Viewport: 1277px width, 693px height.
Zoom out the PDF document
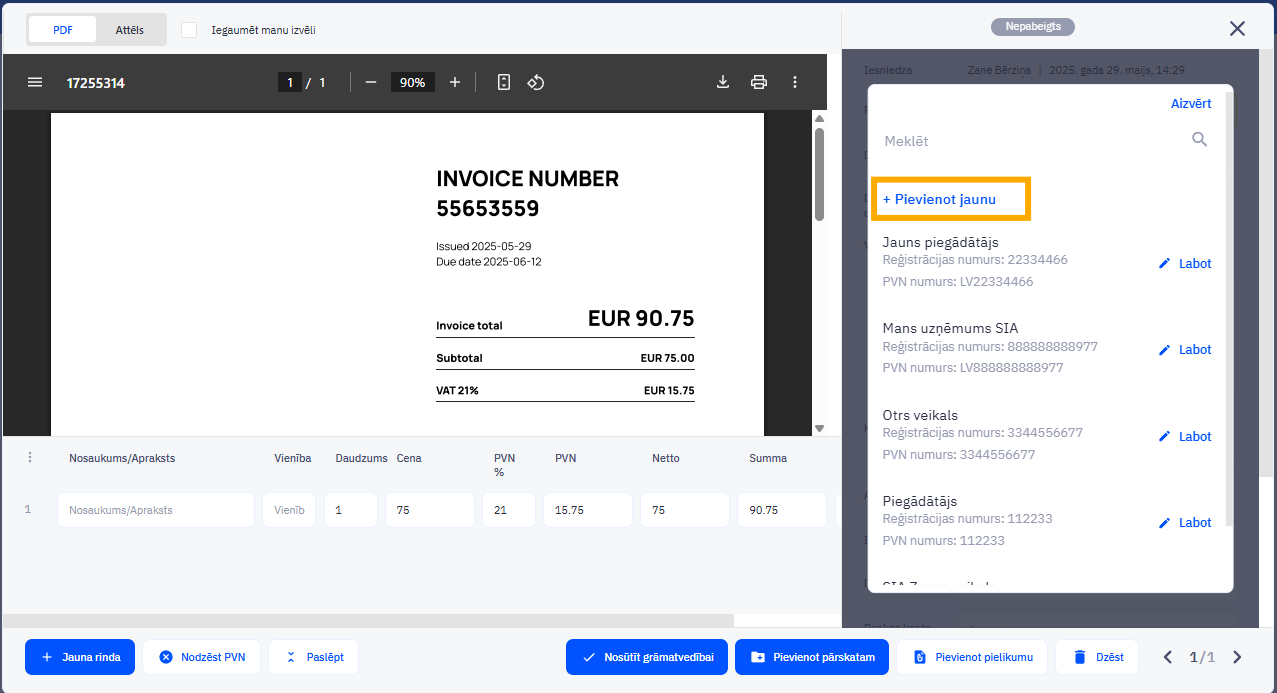tap(371, 82)
